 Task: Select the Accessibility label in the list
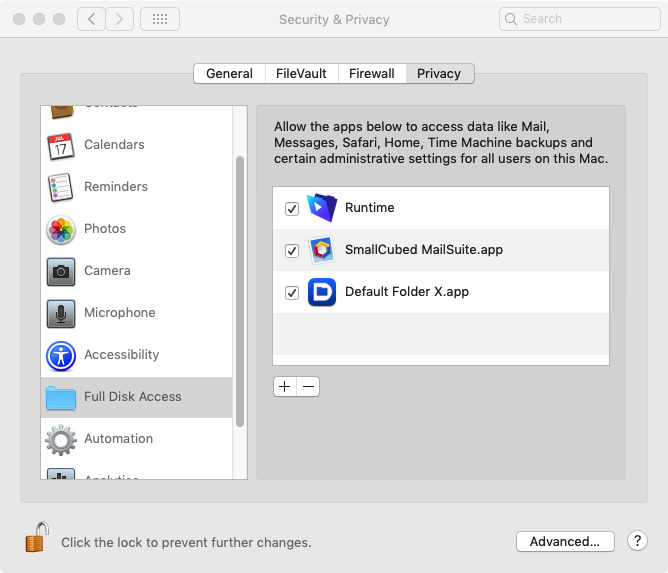[x=121, y=354]
